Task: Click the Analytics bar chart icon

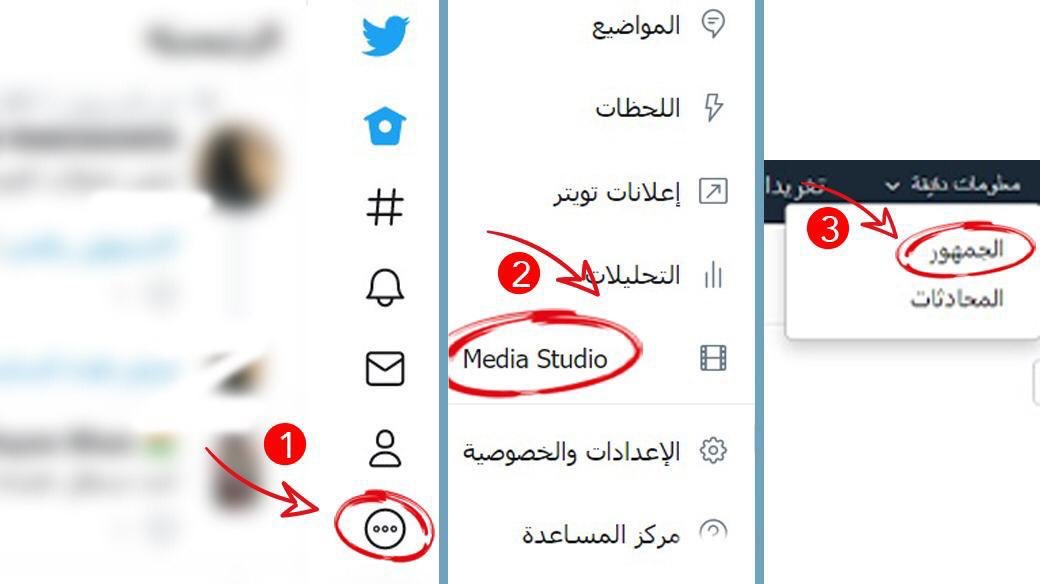Action: [713, 275]
